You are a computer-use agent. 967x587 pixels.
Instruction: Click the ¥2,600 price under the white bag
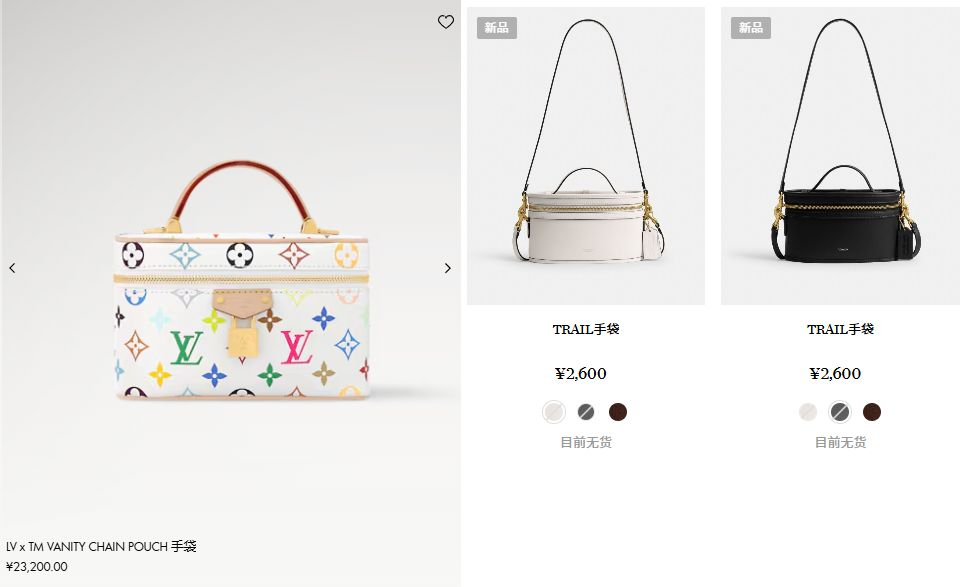pos(581,374)
